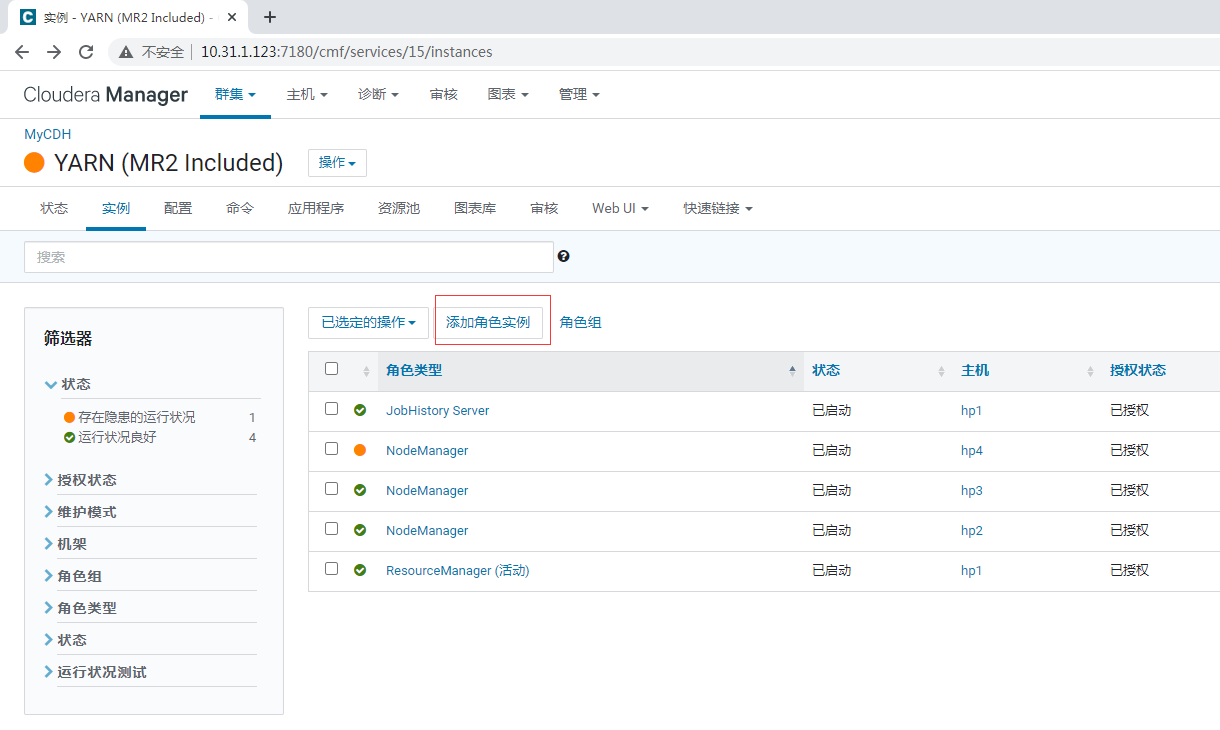Open host hp4 link
This screenshot has width=1220, height=730.
tap(972, 450)
